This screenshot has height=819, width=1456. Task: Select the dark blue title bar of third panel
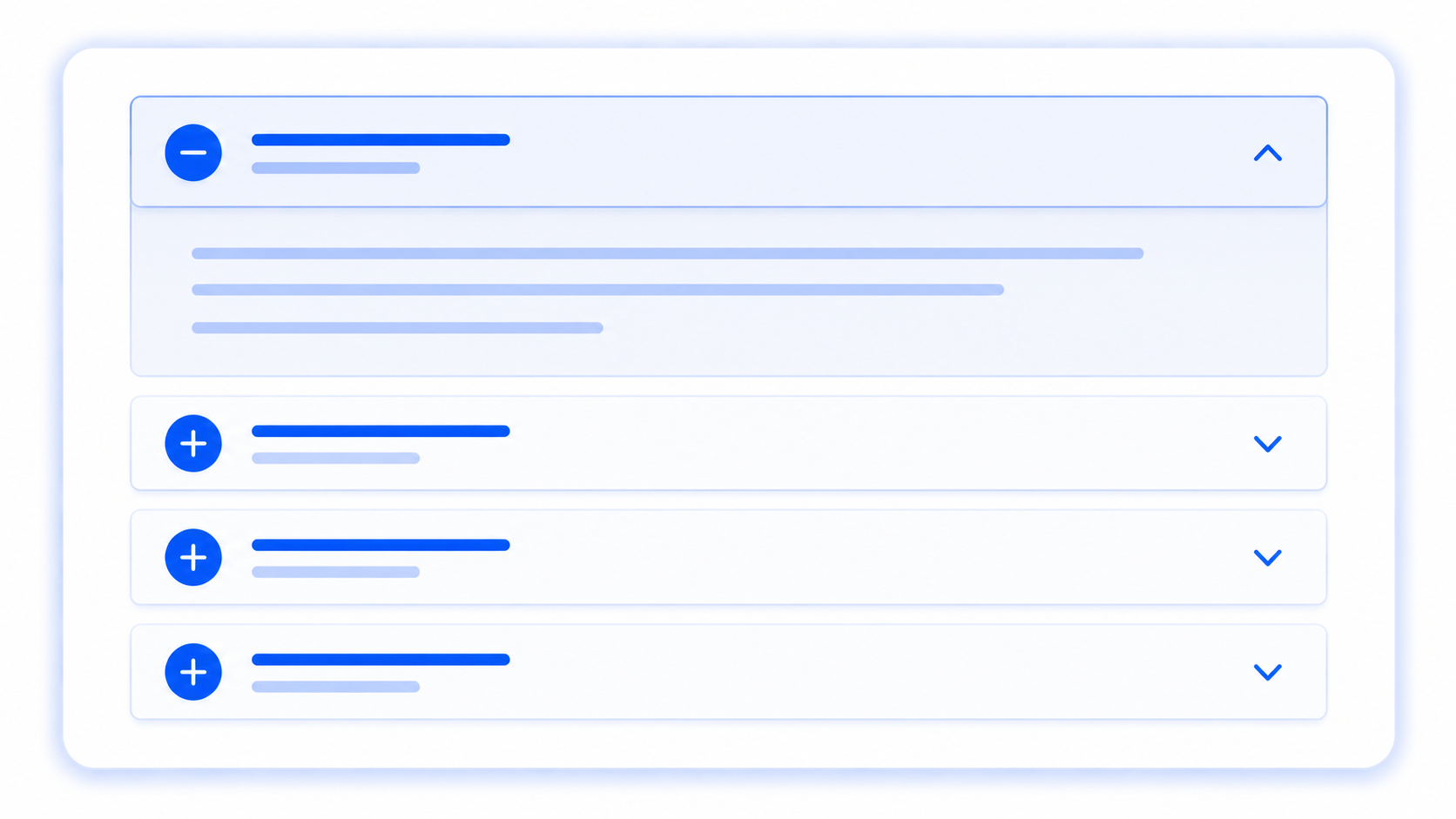tap(381, 545)
